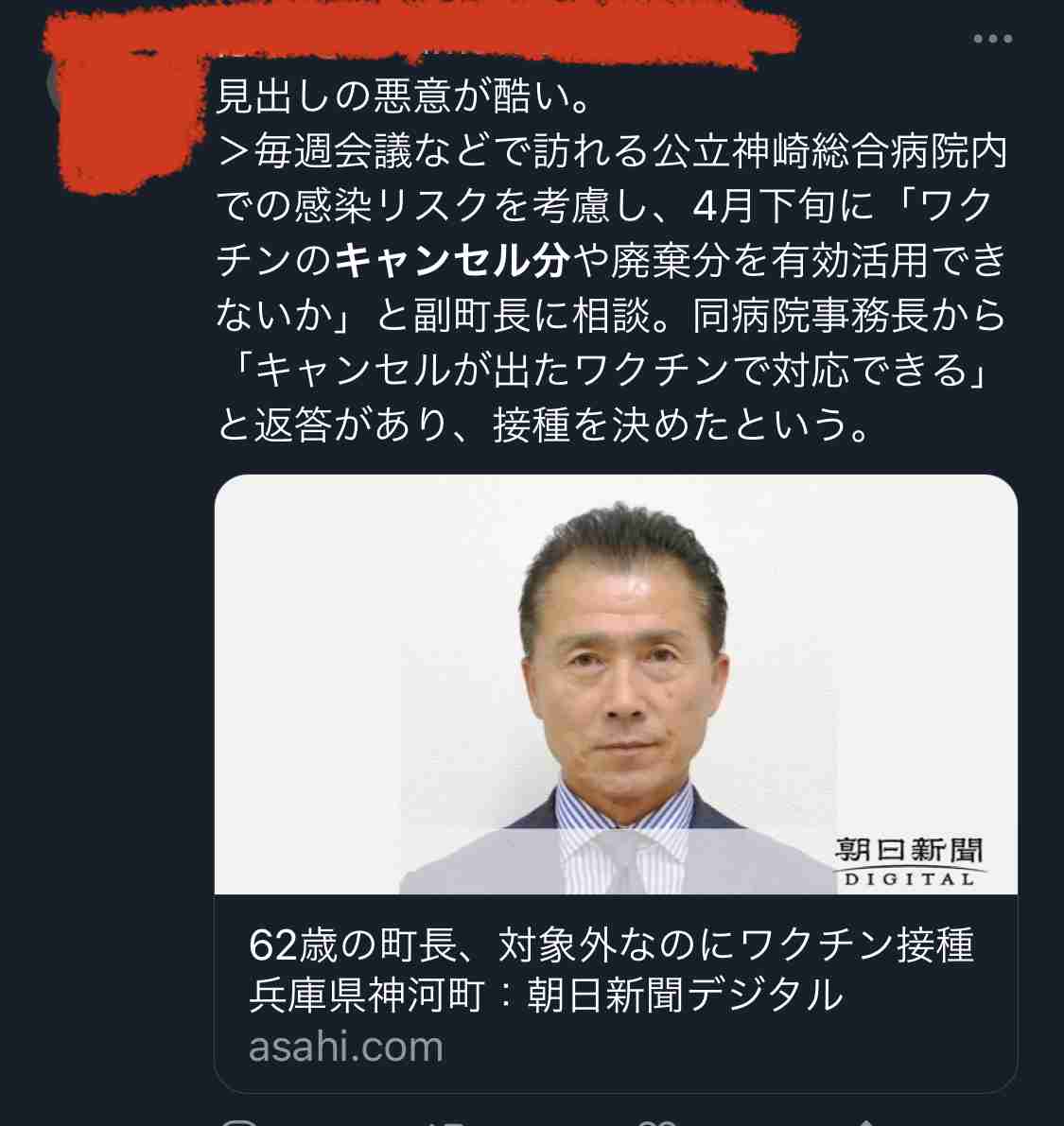Tap the bold text キャンセル分
1064x1126 pixels.
click(x=453, y=260)
